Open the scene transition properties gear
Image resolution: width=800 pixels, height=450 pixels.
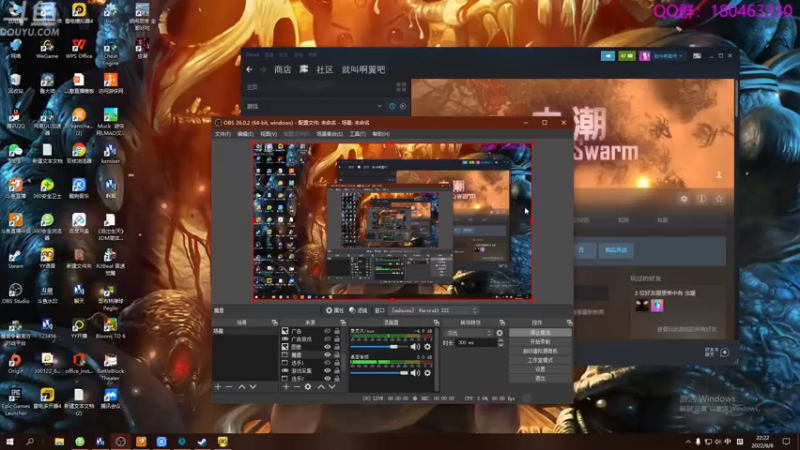499,333
